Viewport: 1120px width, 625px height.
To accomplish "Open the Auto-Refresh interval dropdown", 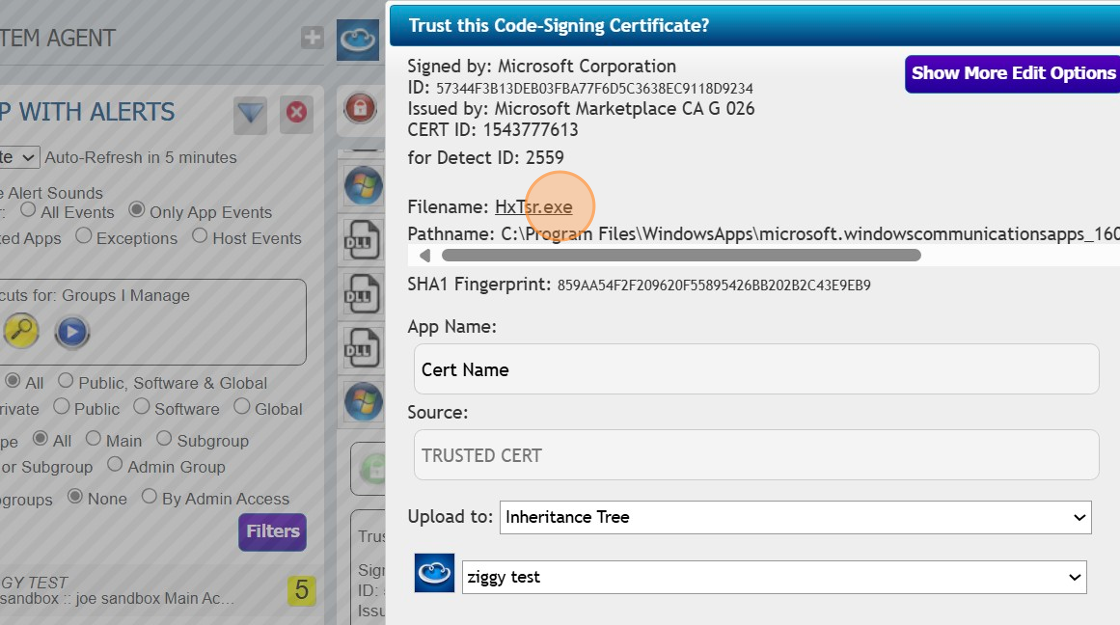I will tap(22, 157).
